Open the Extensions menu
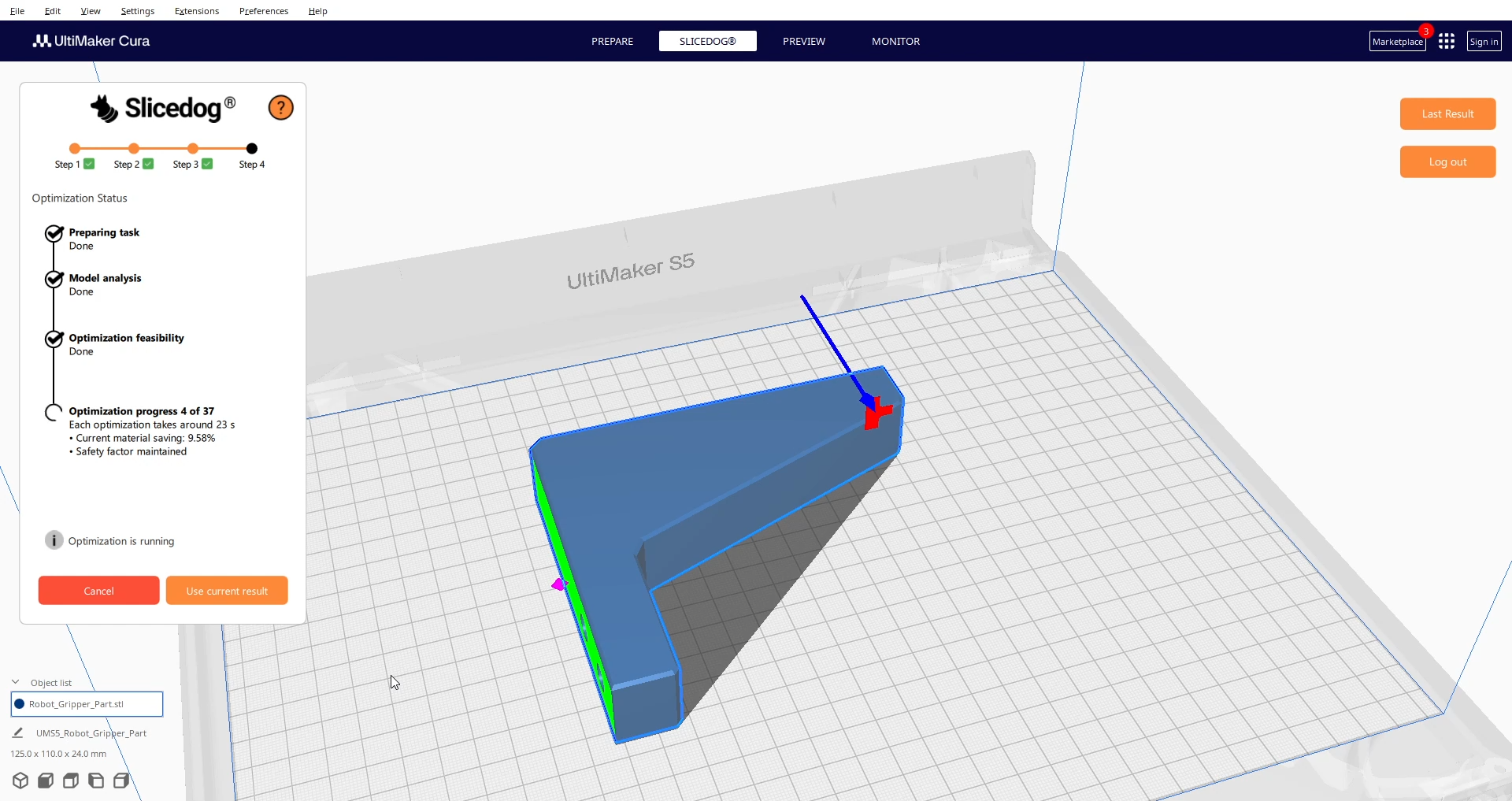 tap(197, 11)
